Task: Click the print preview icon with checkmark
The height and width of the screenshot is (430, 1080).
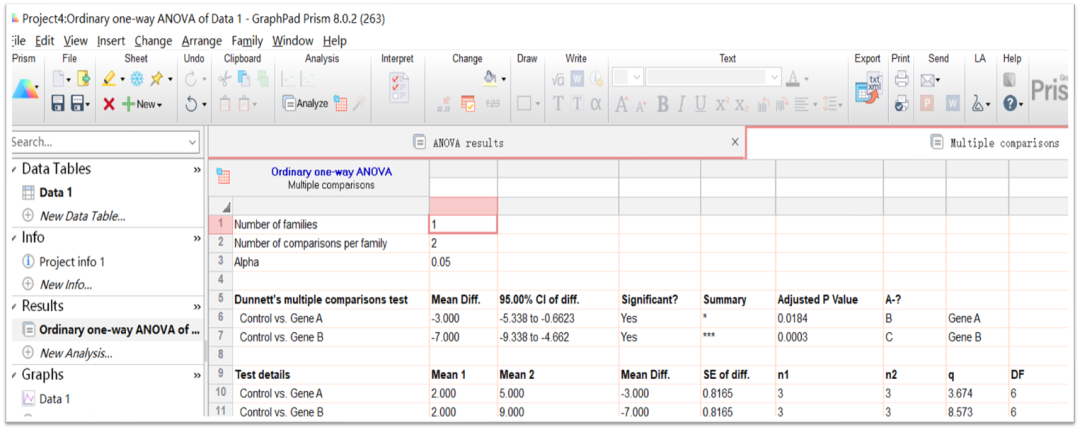Action: 902,104
